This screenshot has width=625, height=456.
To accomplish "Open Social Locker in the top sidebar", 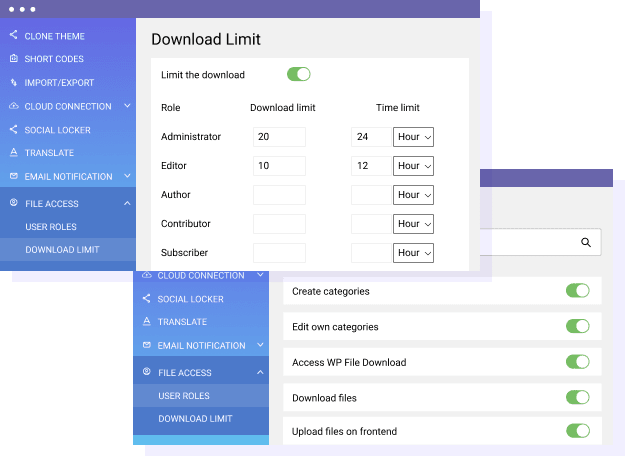I will [x=57, y=130].
